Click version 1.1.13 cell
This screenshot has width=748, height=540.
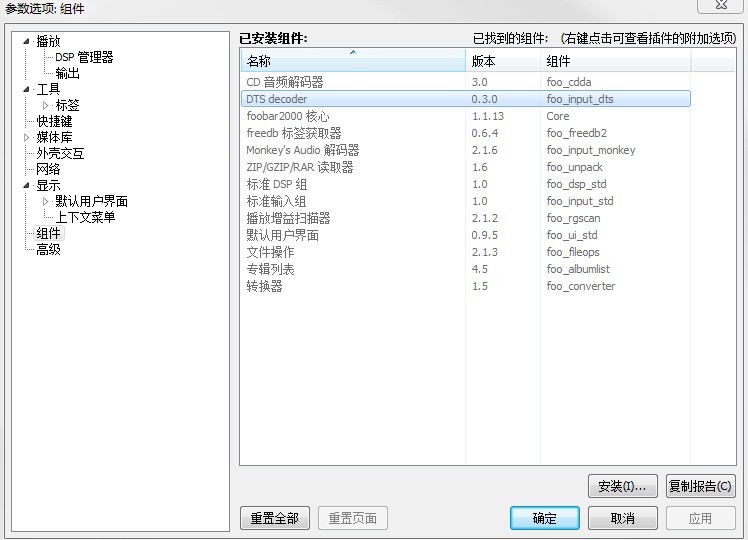[x=488, y=116]
